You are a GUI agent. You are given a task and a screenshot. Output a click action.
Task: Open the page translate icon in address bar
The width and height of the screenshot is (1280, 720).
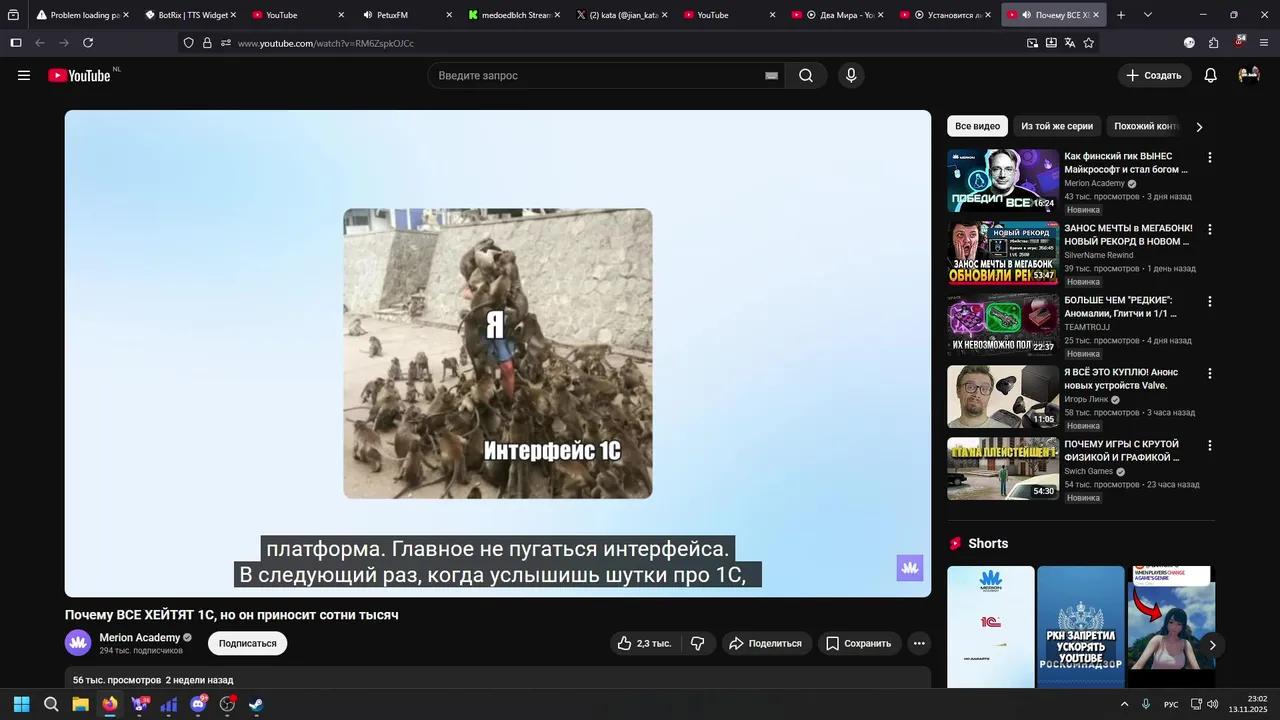1069,43
